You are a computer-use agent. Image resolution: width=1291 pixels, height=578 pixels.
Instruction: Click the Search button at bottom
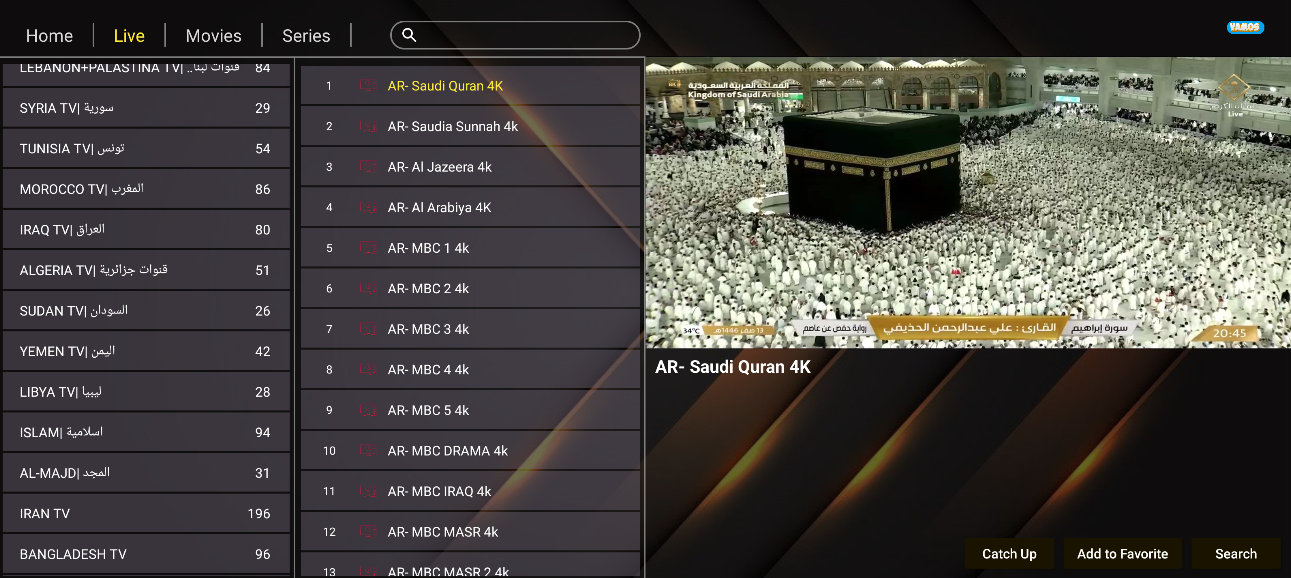pyautogui.click(x=1236, y=554)
